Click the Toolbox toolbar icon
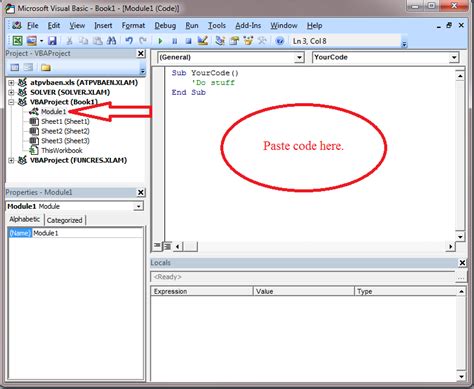The height and width of the screenshot is (389, 474). (x=262, y=41)
